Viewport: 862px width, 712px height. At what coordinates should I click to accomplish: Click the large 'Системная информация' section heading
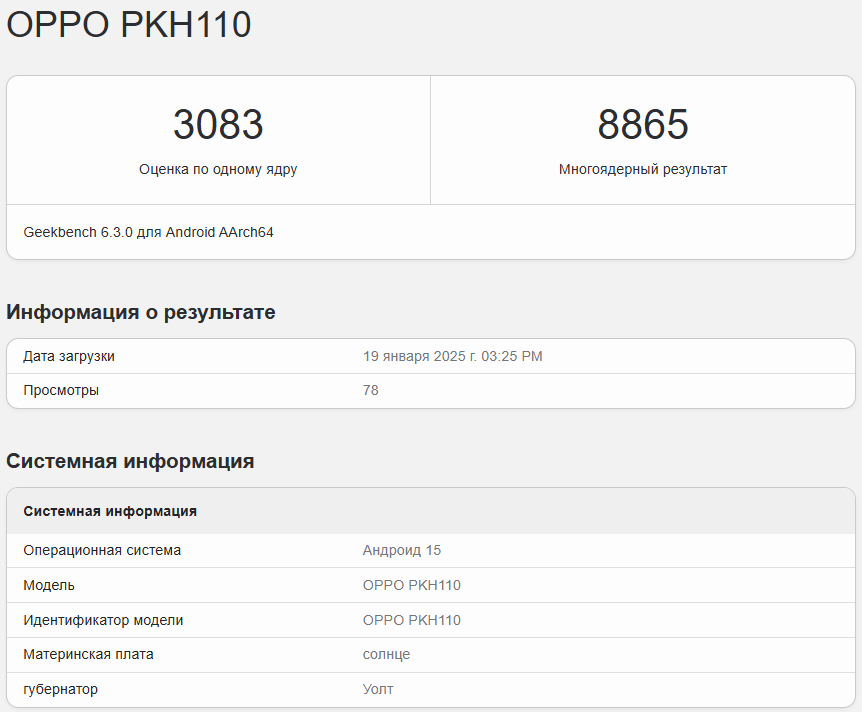click(130, 461)
